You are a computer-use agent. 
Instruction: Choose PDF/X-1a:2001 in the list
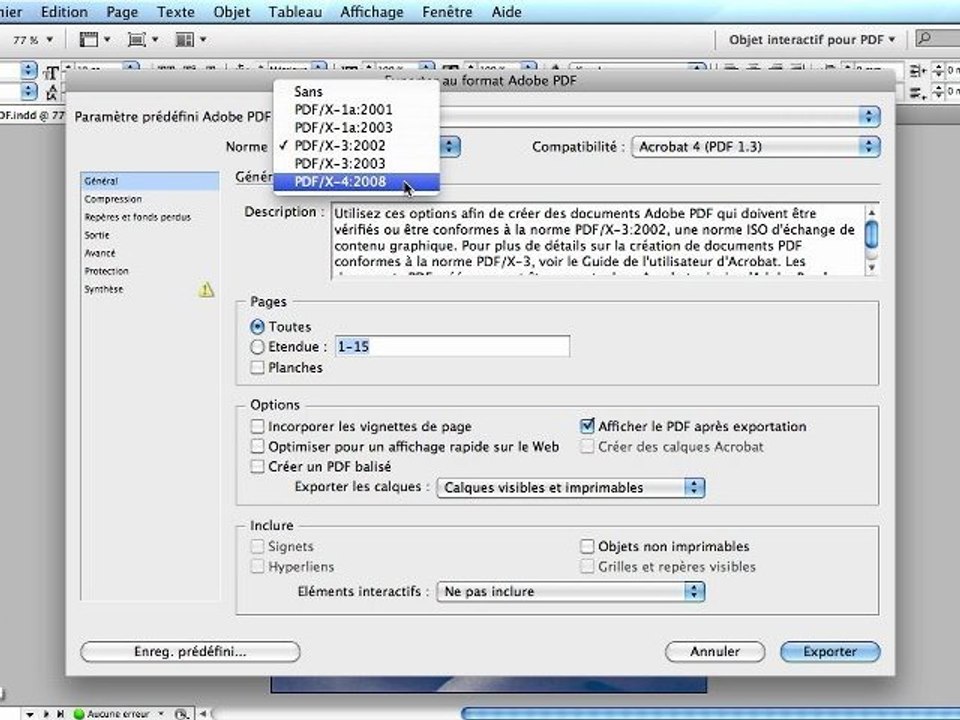(356, 110)
